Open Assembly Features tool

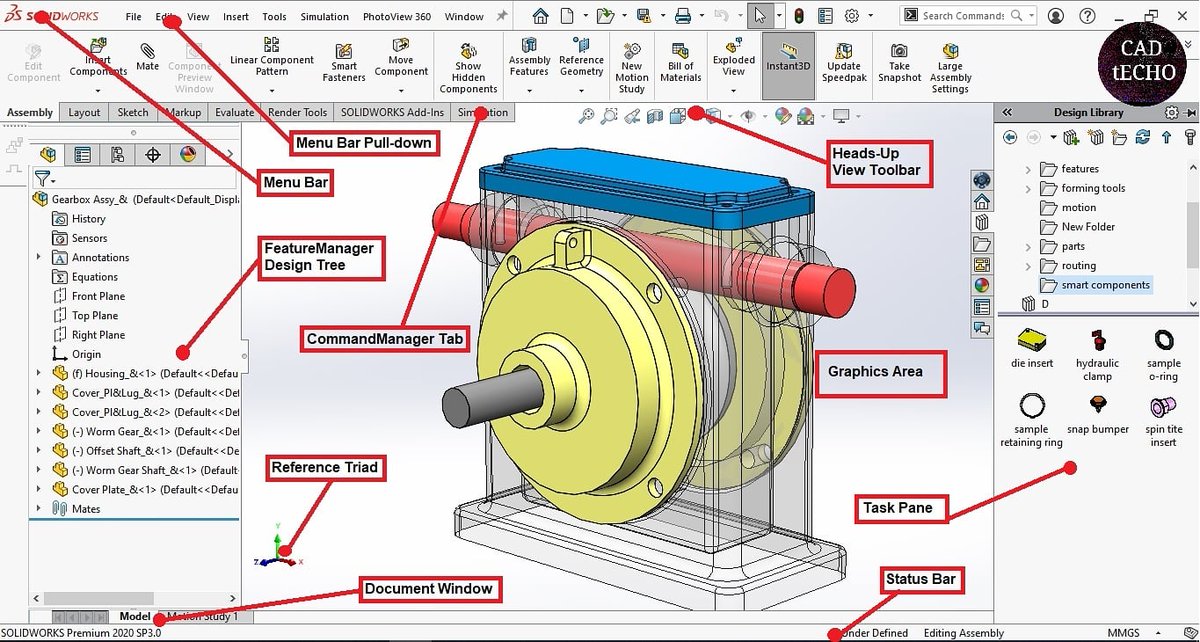click(529, 58)
